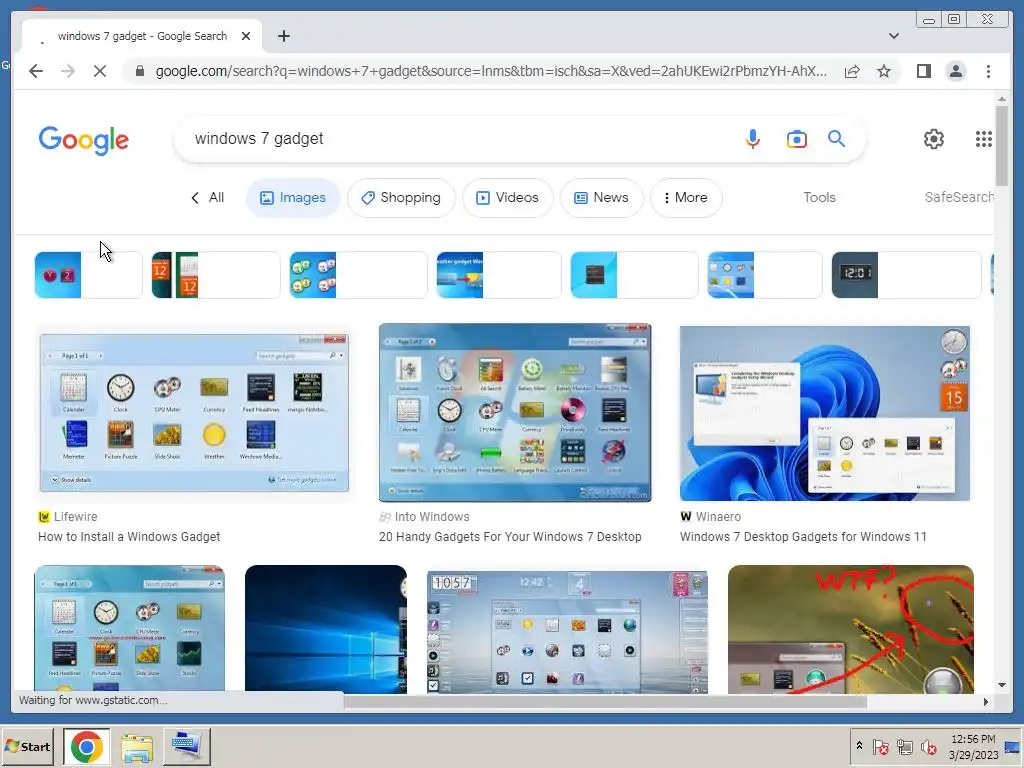Select the orange calendar suggestion chip
The width and height of the screenshot is (1024, 768).
click(x=216, y=275)
